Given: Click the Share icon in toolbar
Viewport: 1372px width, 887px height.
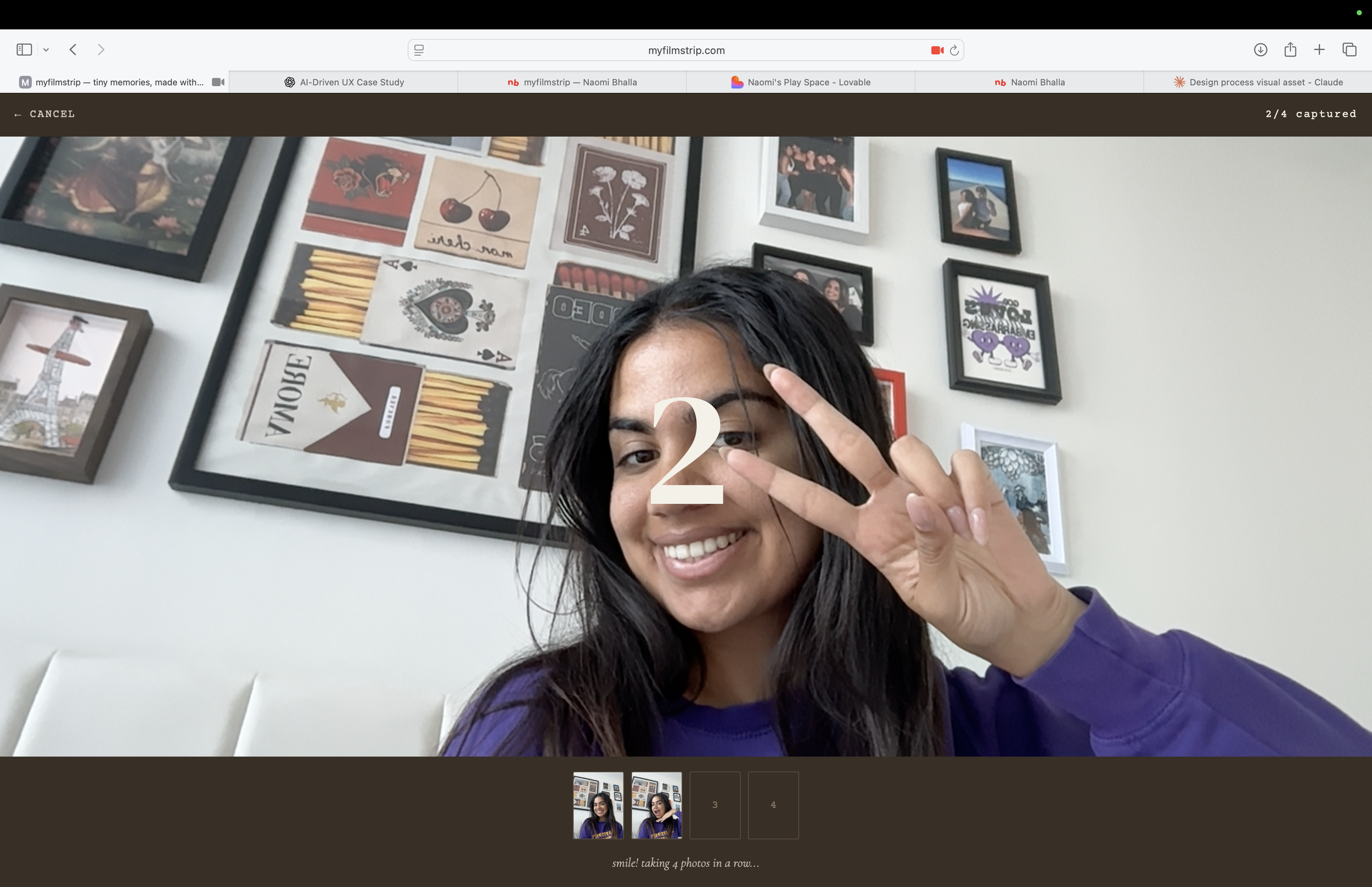Looking at the screenshot, I should 1290,49.
